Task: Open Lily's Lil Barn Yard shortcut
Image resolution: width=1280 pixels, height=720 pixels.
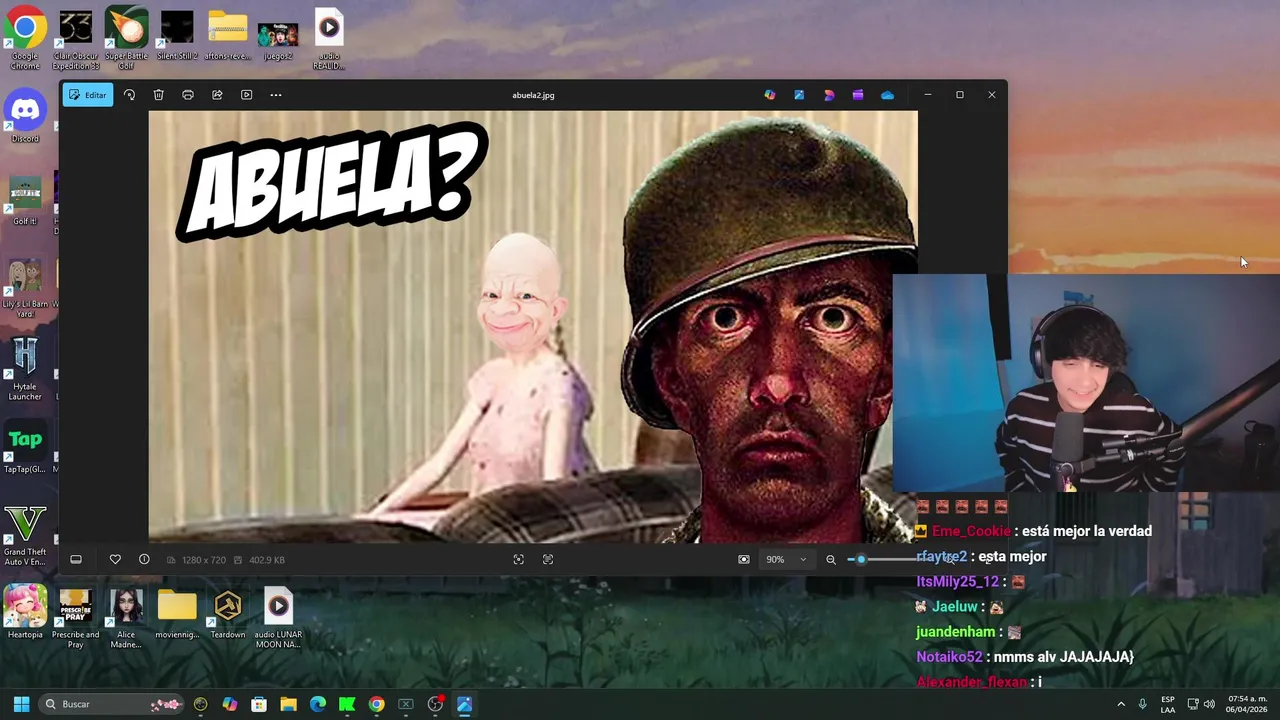Action: (x=25, y=288)
